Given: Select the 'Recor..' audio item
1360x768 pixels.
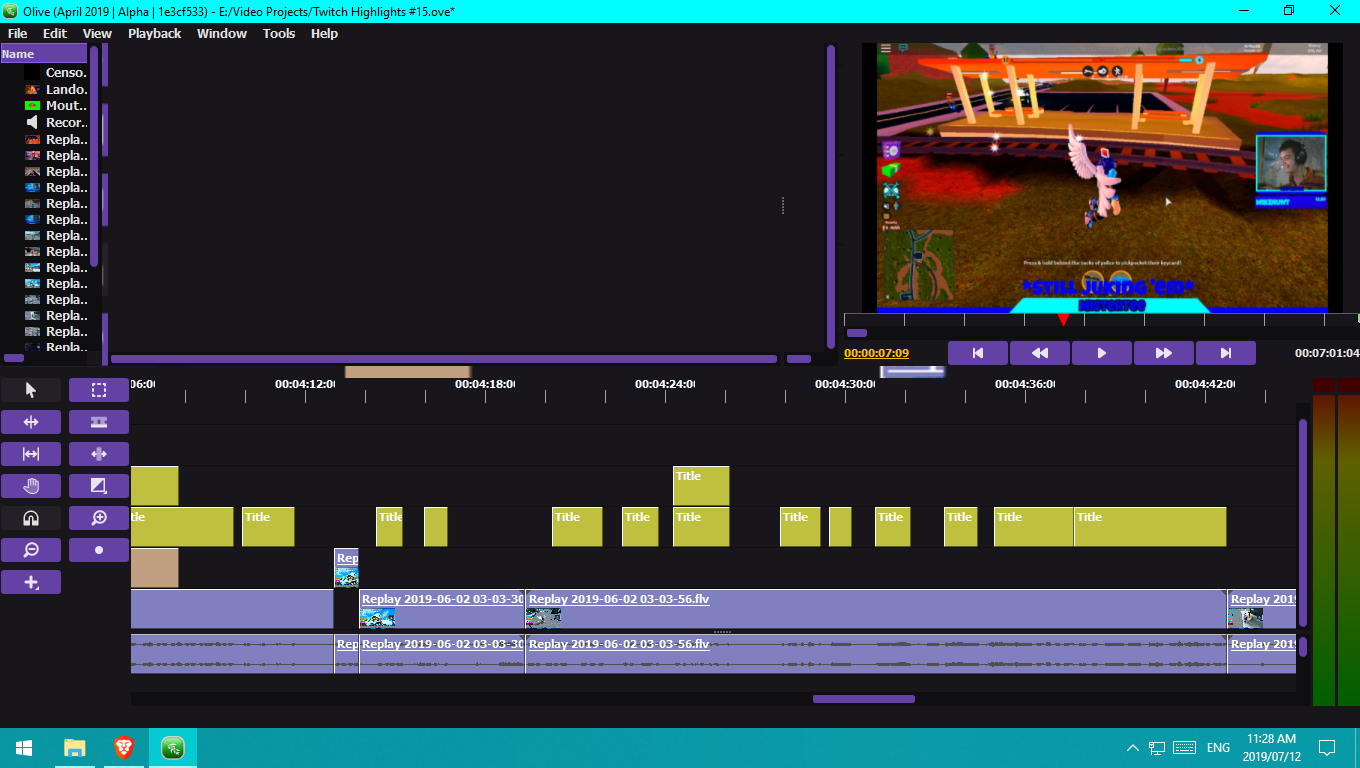Looking at the screenshot, I should pyautogui.click(x=56, y=123).
